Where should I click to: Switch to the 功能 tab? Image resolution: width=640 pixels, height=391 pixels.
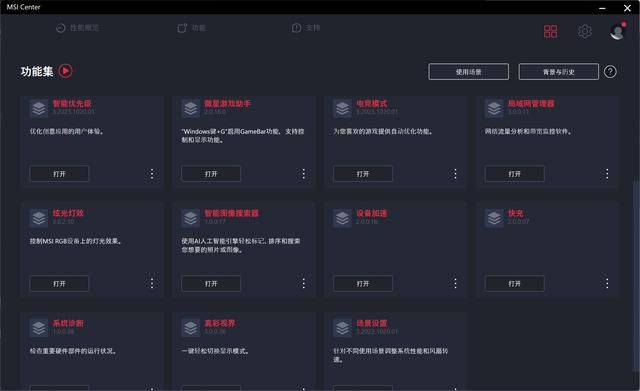pos(192,28)
